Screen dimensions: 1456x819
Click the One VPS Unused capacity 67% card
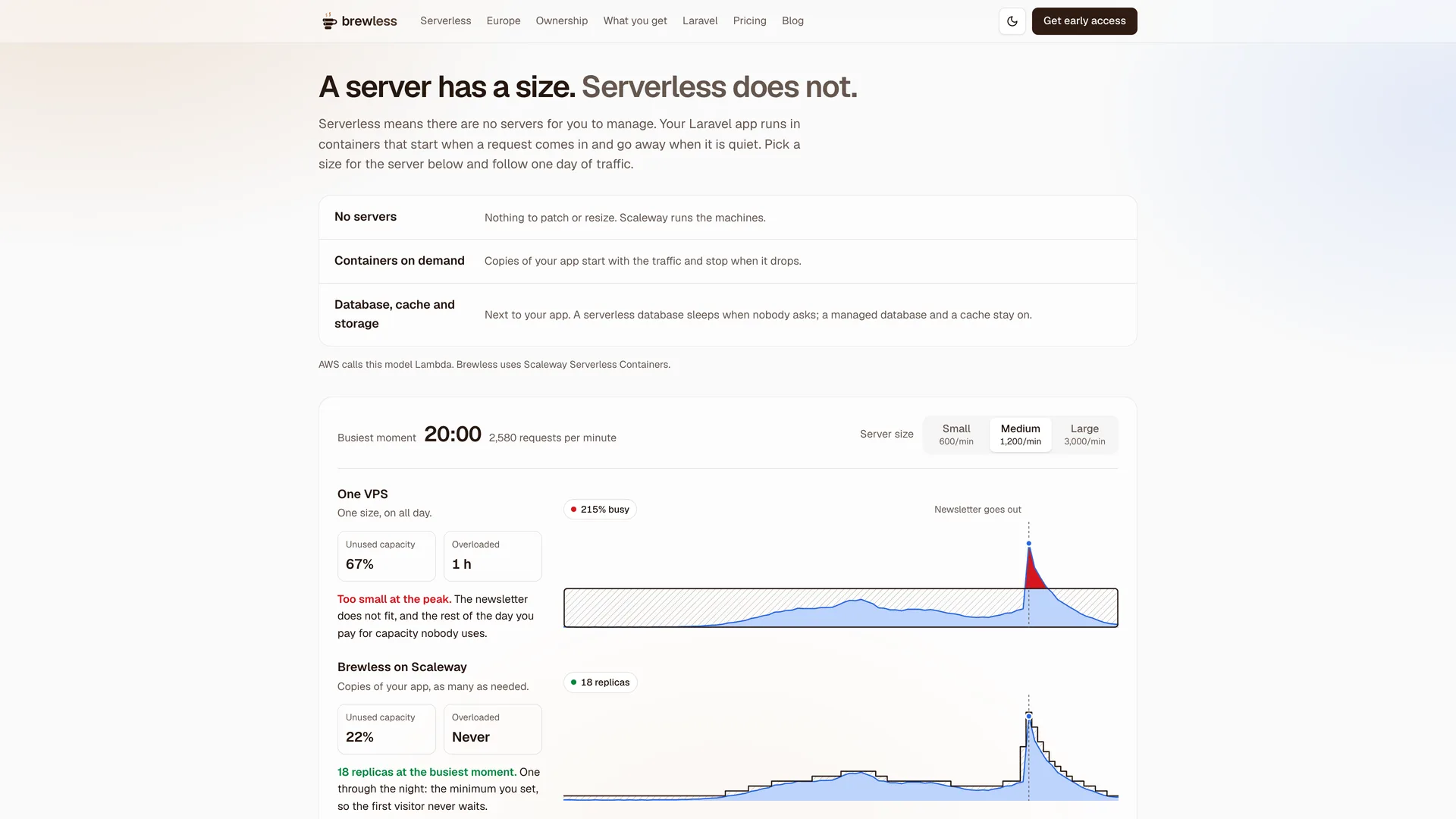click(x=387, y=556)
